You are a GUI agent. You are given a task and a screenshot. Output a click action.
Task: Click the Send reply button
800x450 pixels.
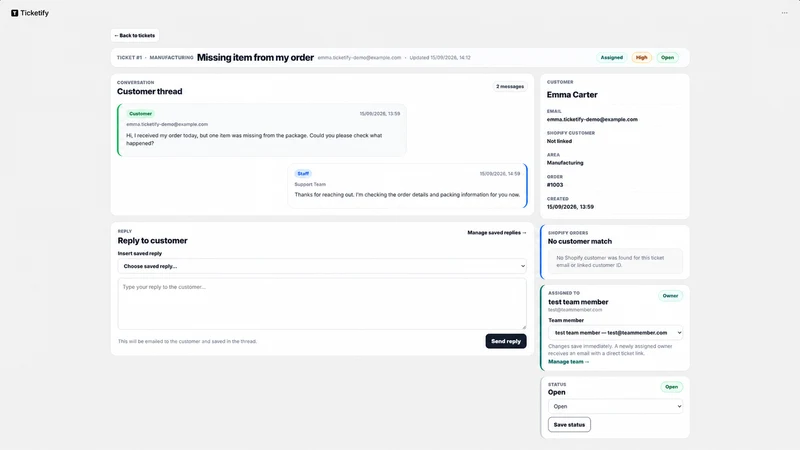[506, 341]
